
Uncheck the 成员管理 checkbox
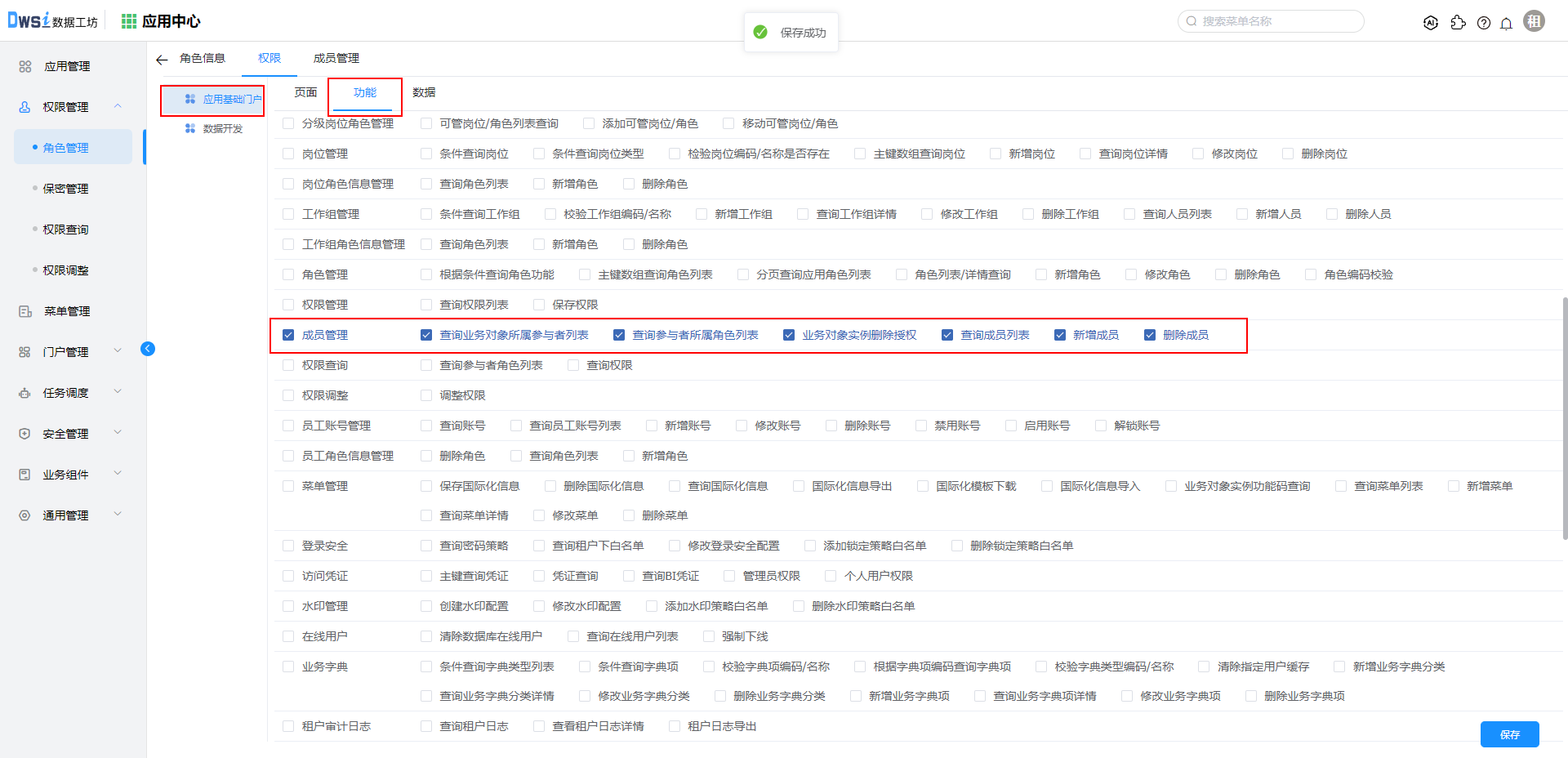click(288, 335)
